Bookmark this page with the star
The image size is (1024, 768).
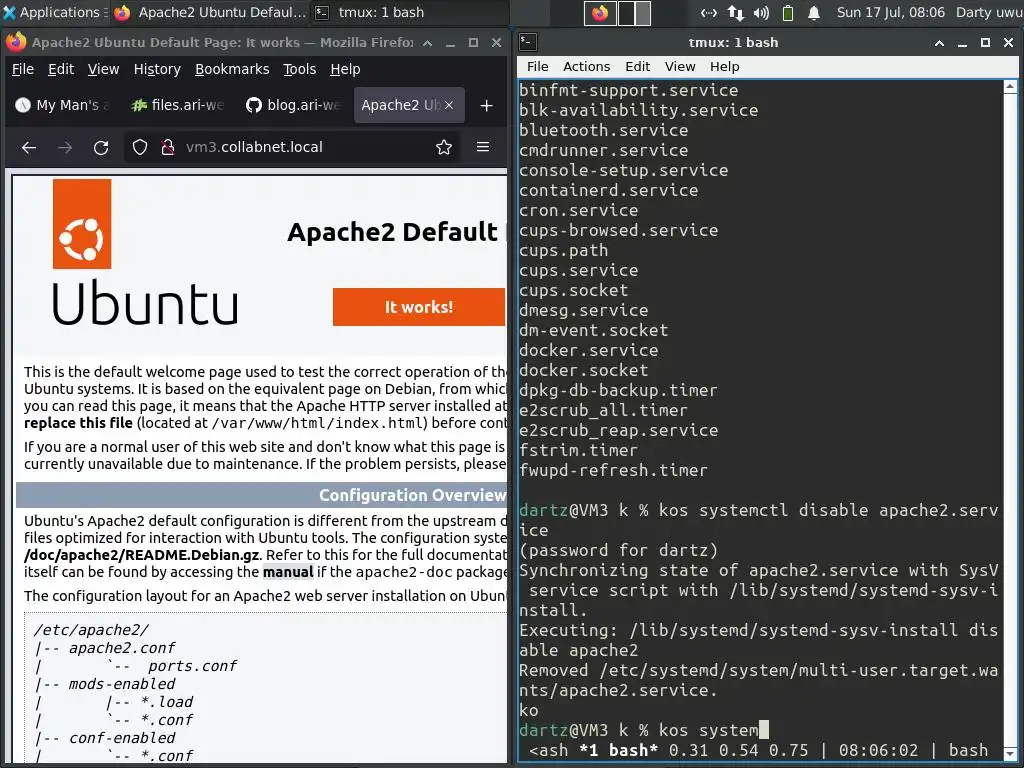444,148
